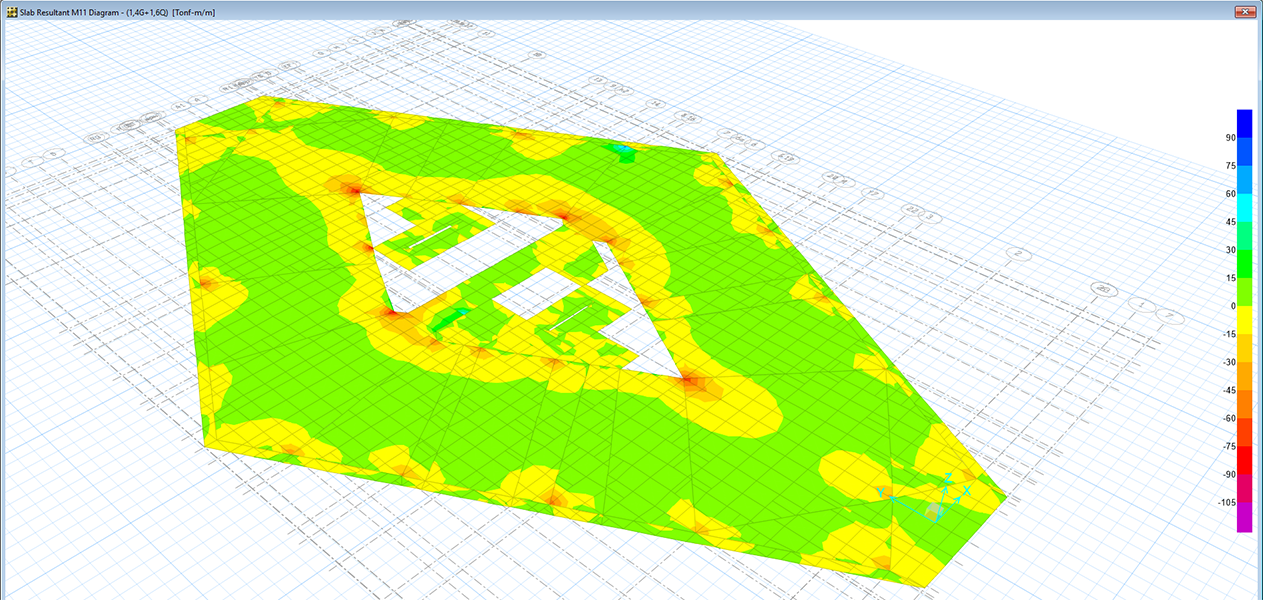Click legend value label 90
Image resolution: width=1263 pixels, height=600 pixels.
coord(1224,138)
